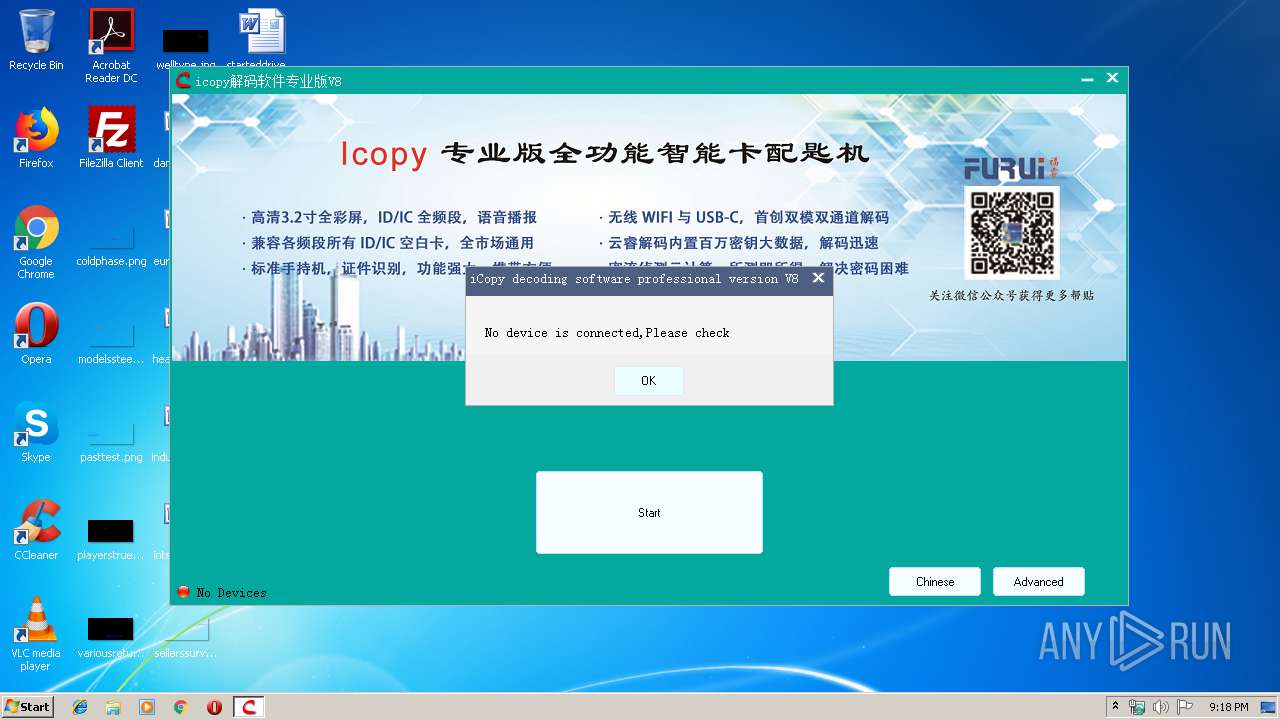Viewport: 1280px width, 720px height.
Task: Open Opera desktop shortcut
Action: click(x=36, y=334)
